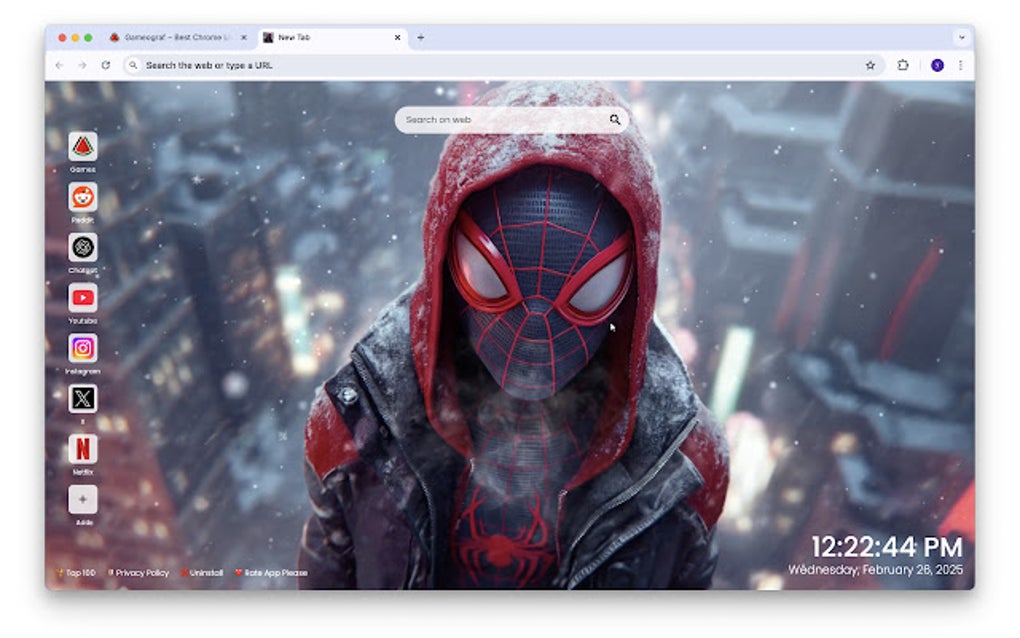Click the search magnifier in the web search bar
This screenshot has width=1020, height=638.
tap(614, 119)
